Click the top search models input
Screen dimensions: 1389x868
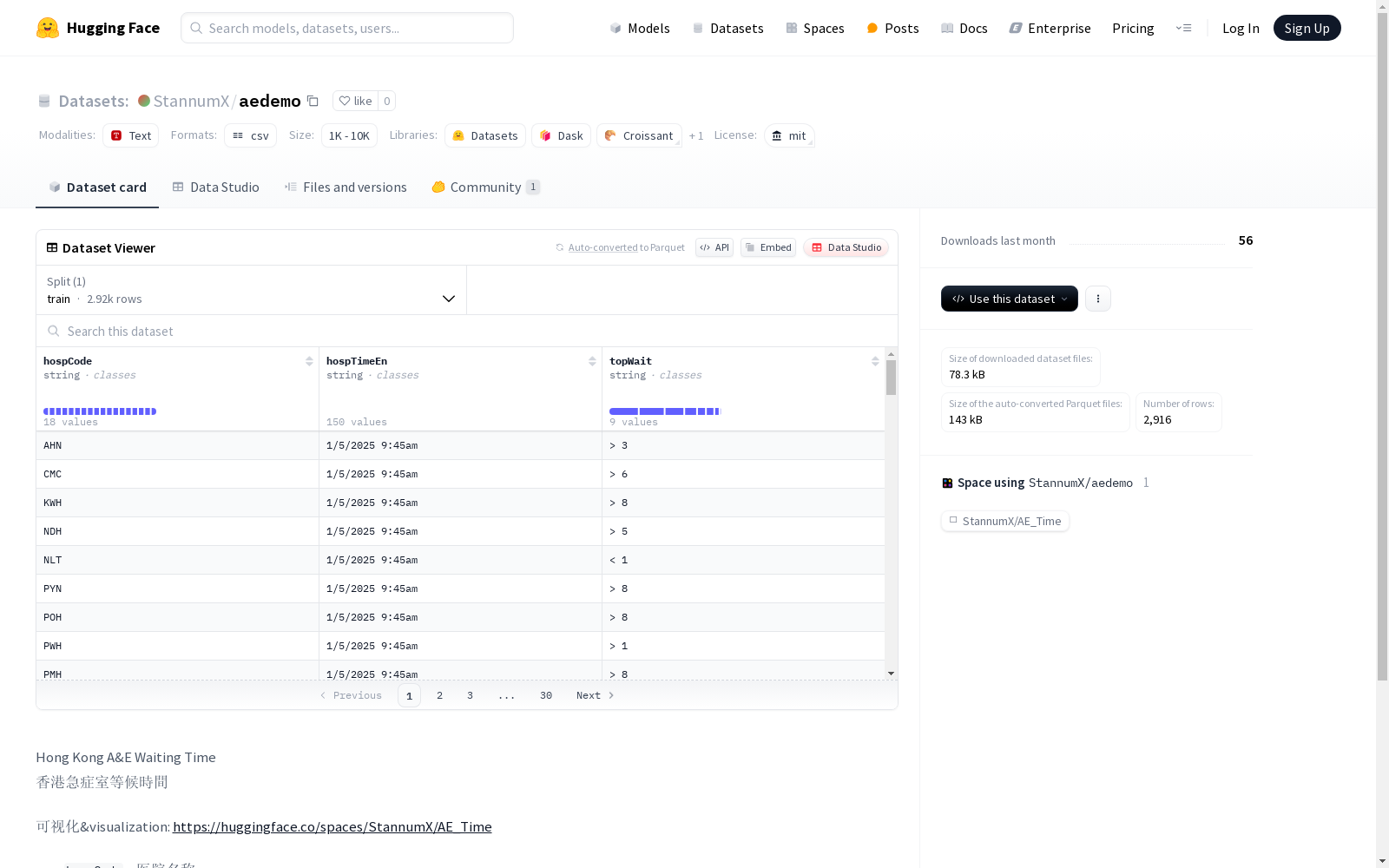[x=347, y=28]
